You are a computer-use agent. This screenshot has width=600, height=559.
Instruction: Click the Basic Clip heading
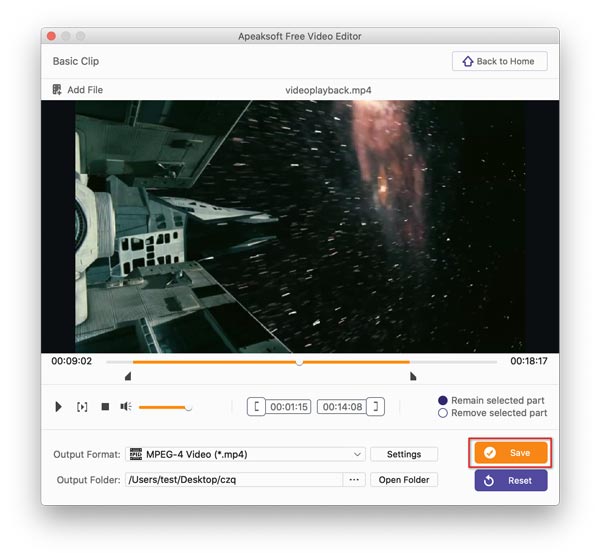click(76, 61)
